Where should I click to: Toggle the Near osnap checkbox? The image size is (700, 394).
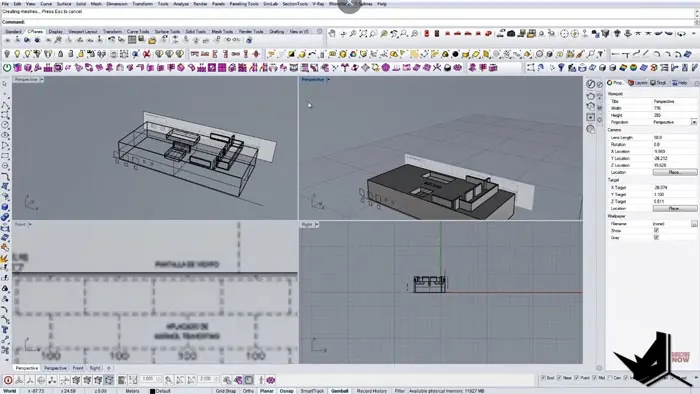pyautogui.click(x=559, y=378)
